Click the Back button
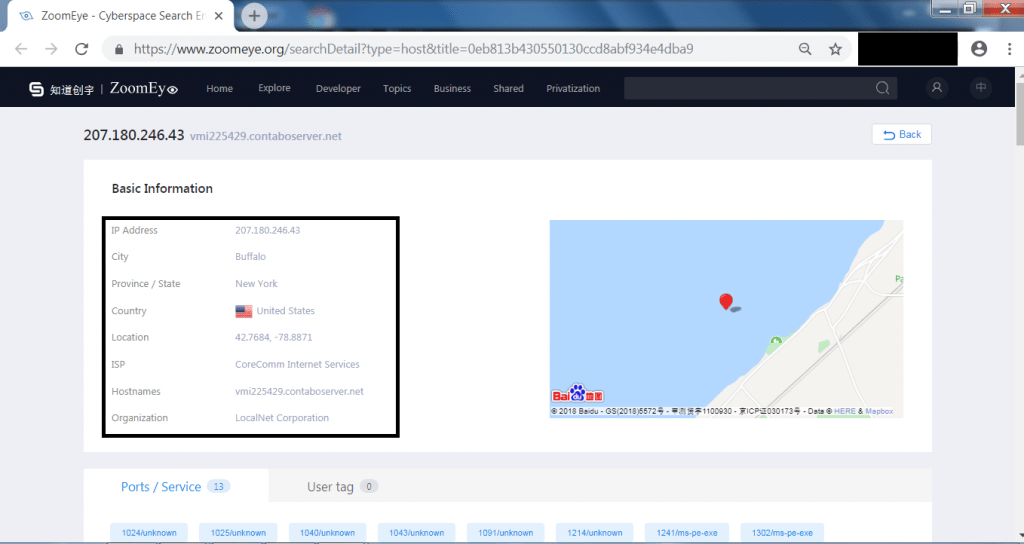1024x544 pixels. (x=902, y=135)
